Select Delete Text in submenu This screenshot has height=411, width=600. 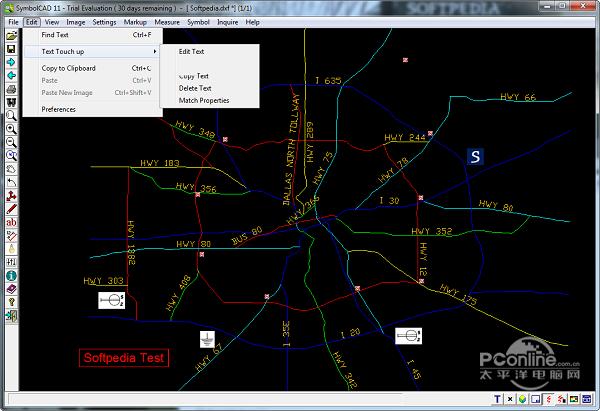(210, 88)
